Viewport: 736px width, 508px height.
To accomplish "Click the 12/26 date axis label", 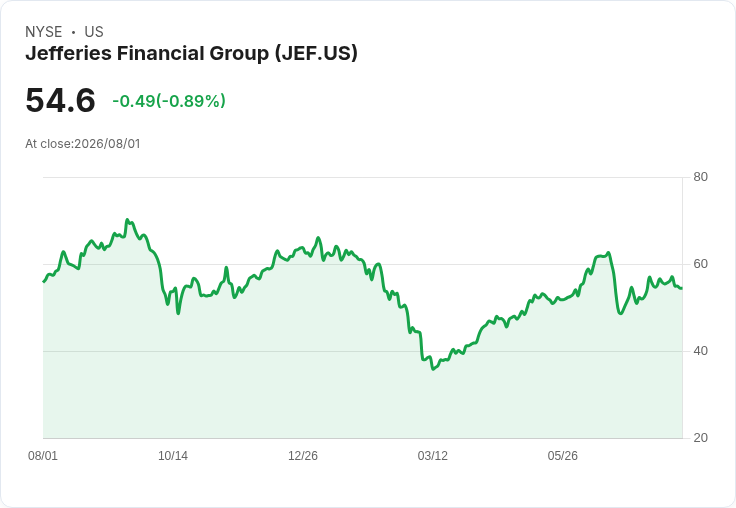I will coord(303,455).
